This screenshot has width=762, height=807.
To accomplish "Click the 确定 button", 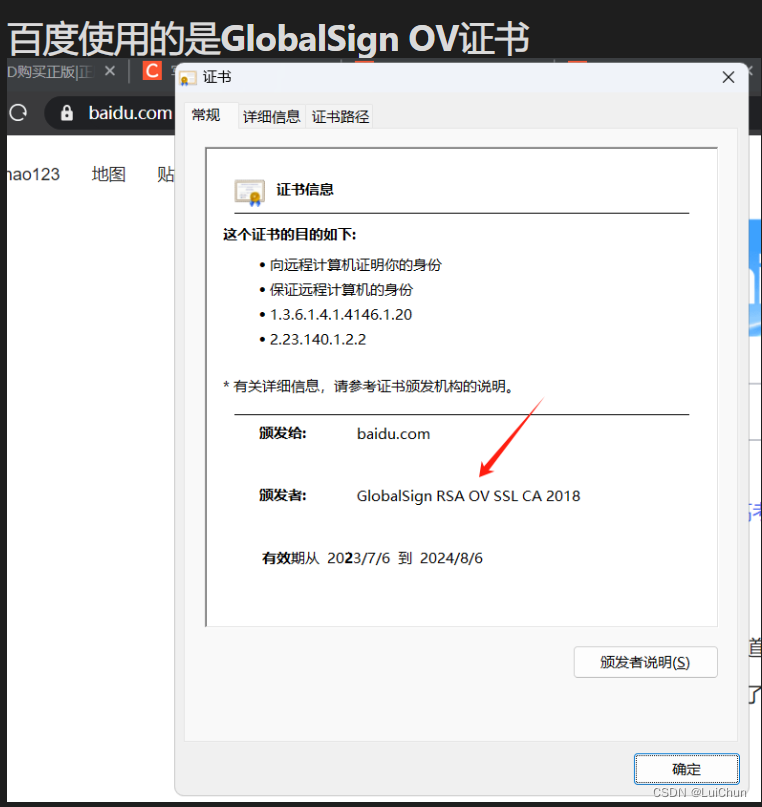I will point(686,769).
